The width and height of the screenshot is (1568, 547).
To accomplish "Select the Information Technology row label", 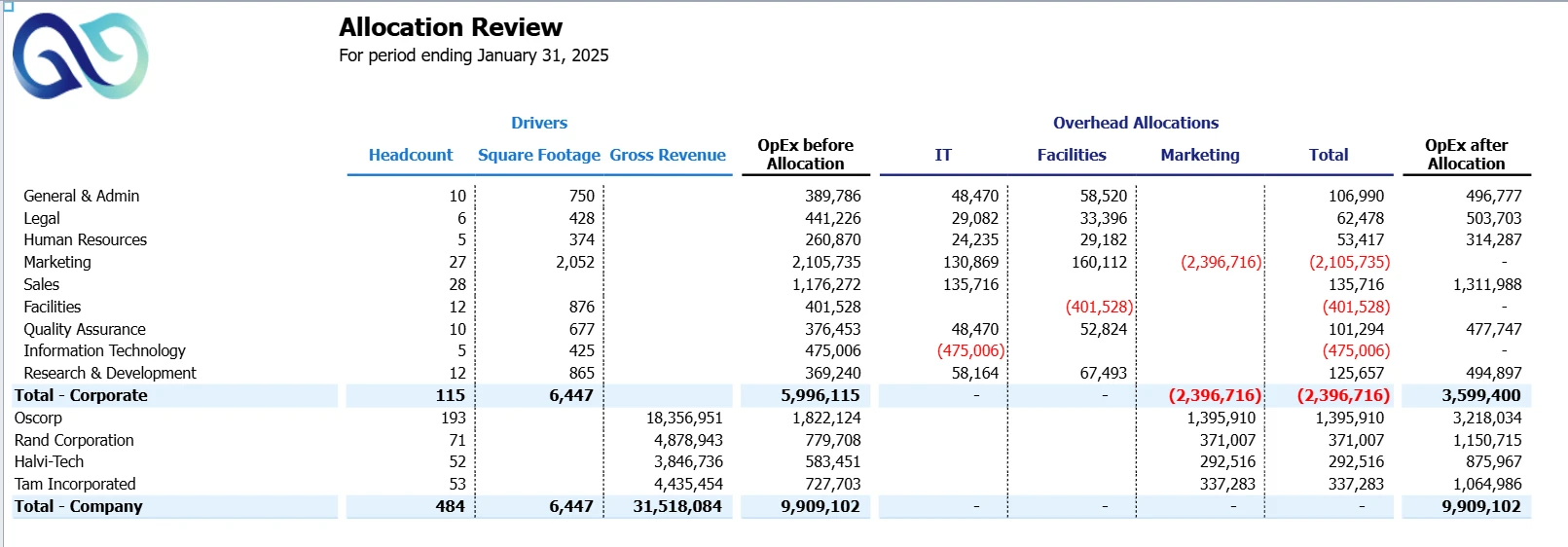I will (x=105, y=350).
